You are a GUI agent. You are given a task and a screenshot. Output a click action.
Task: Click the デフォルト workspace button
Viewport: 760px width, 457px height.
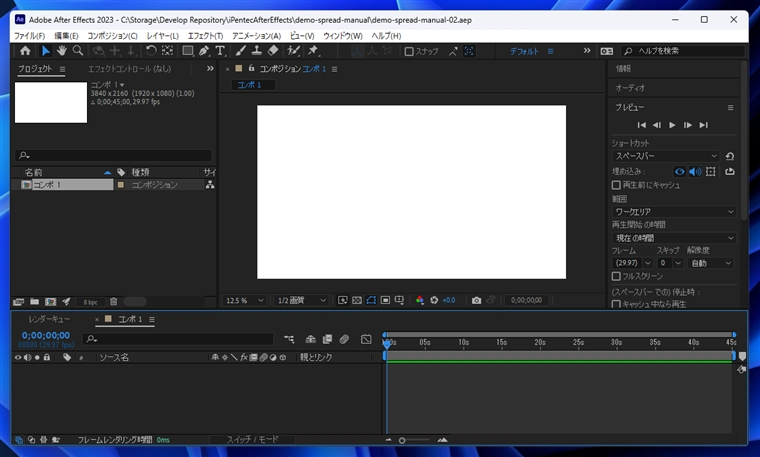pos(524,51)
